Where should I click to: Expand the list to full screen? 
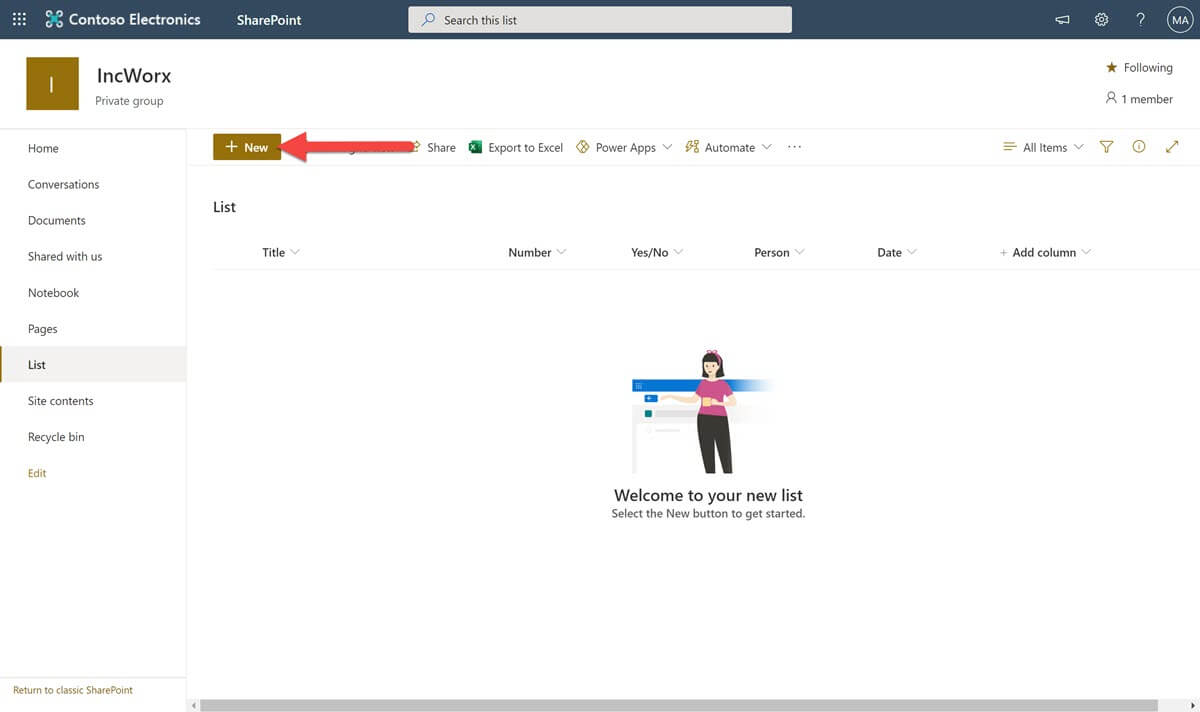(x=1171, y=146)
